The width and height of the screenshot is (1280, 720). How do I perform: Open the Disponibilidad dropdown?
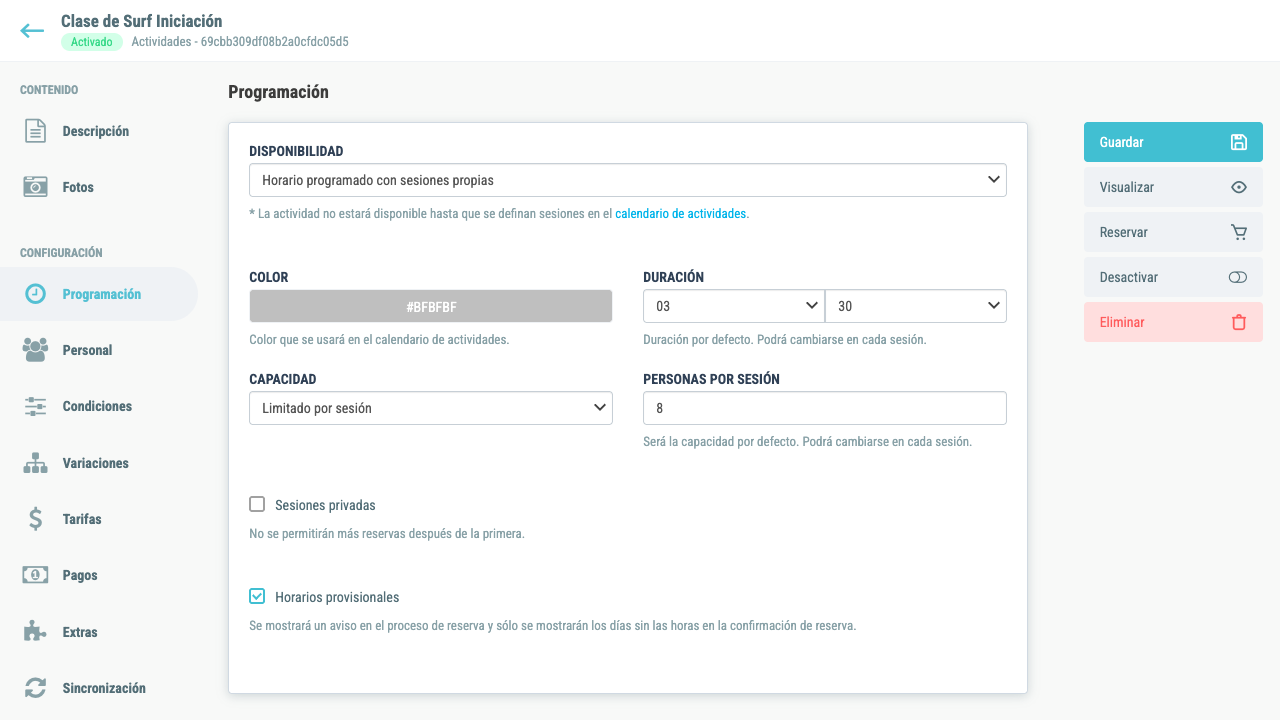pyautogui.click(x=628, y=180)
